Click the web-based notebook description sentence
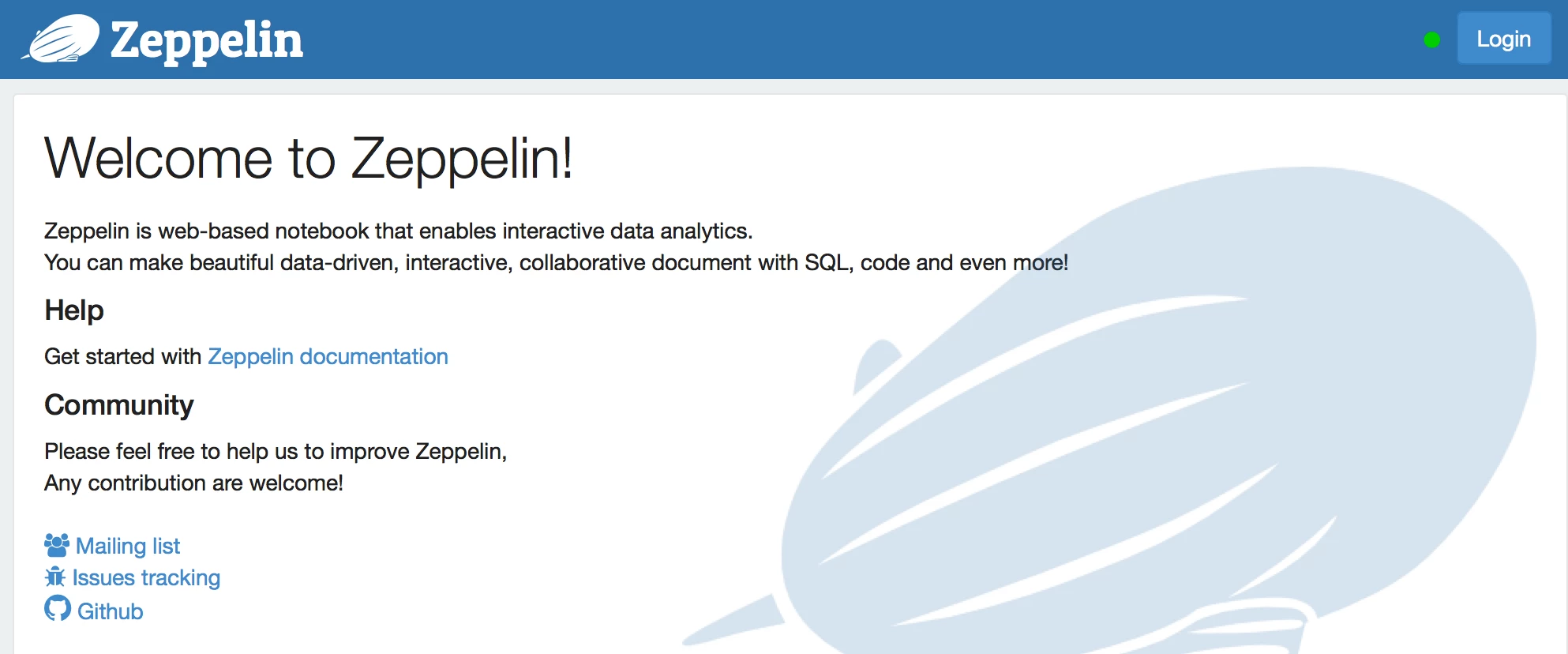This screenshot has height=654, width=1568. tap(399, 231)
